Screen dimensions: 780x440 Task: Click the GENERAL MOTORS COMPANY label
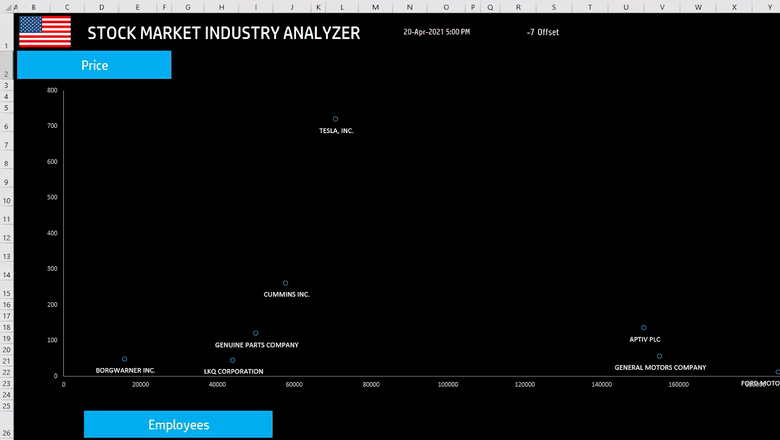coord(660,367)
